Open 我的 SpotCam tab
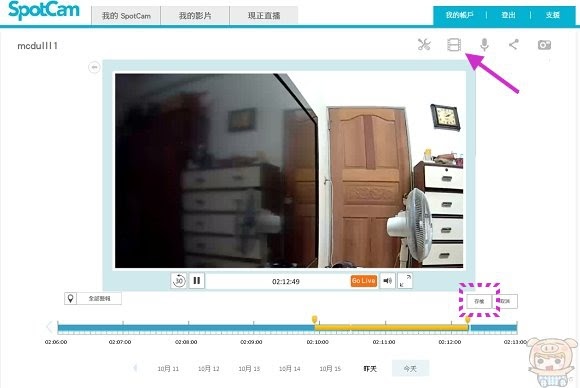Image resolution: width=580 pixels, height=388 pixels. point(126,16)
